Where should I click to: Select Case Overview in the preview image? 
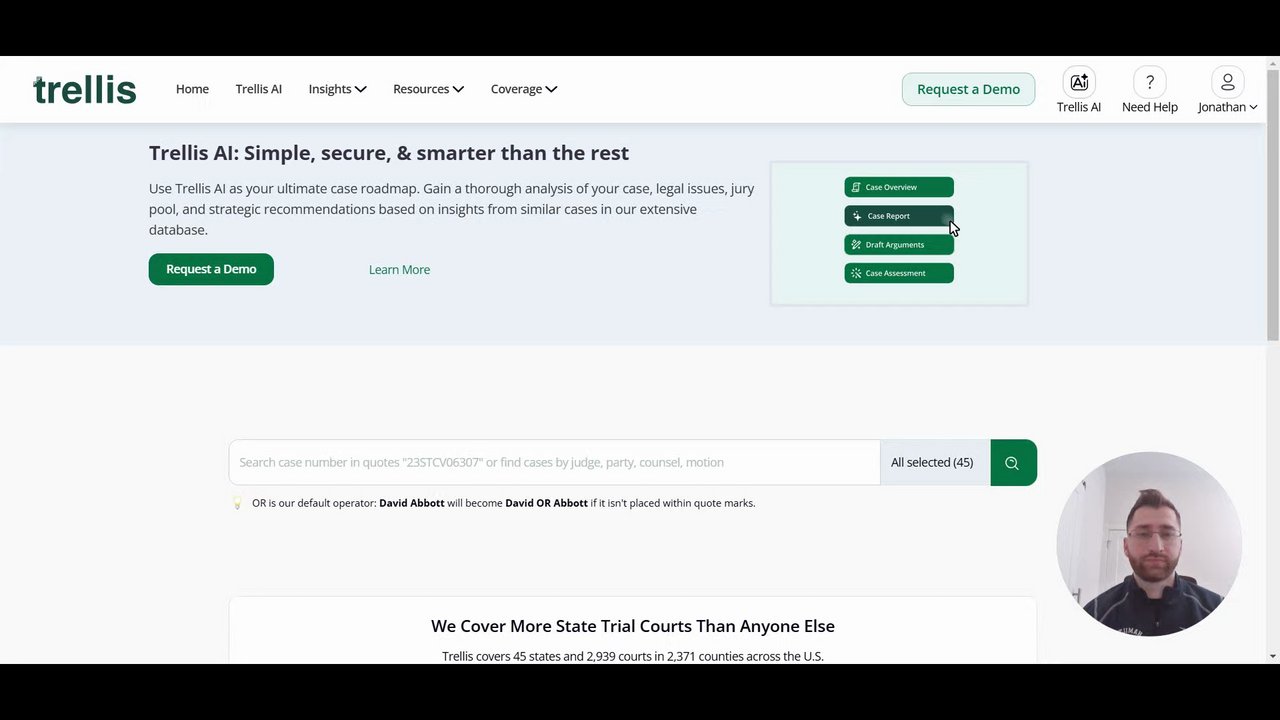pyautogui.click(x=899, y=187)
